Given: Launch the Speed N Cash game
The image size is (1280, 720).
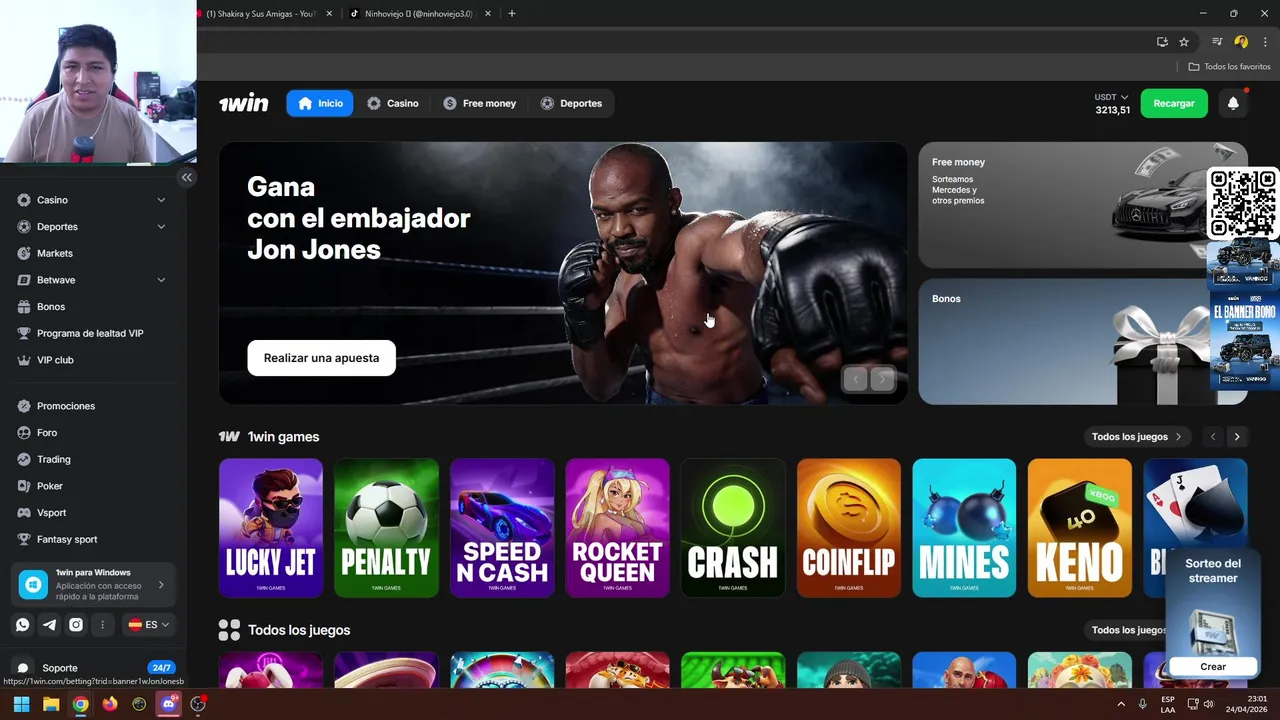Looking at the screenshot, I should (502, 528).
